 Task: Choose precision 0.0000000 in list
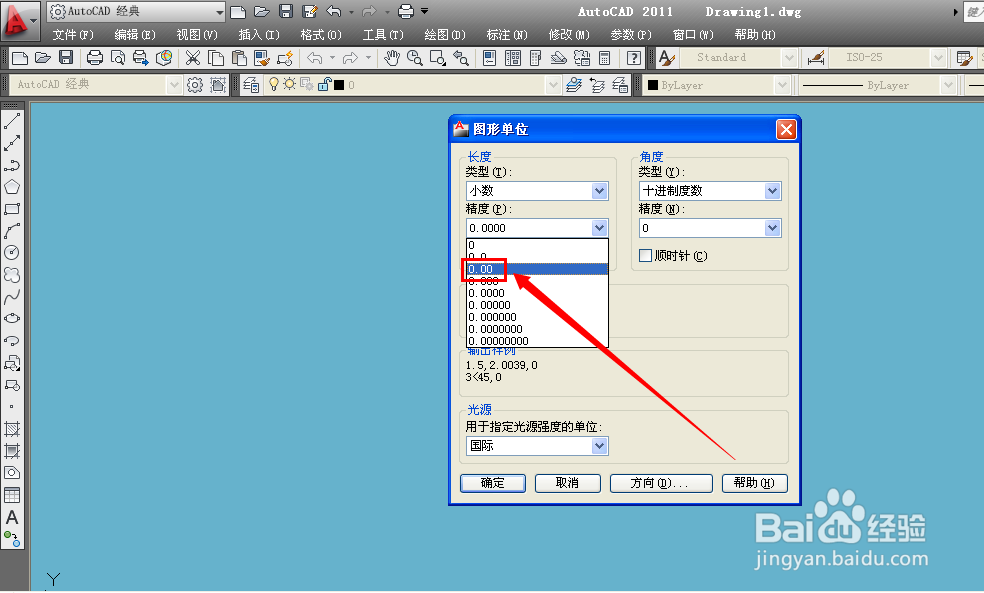point(537,329)
